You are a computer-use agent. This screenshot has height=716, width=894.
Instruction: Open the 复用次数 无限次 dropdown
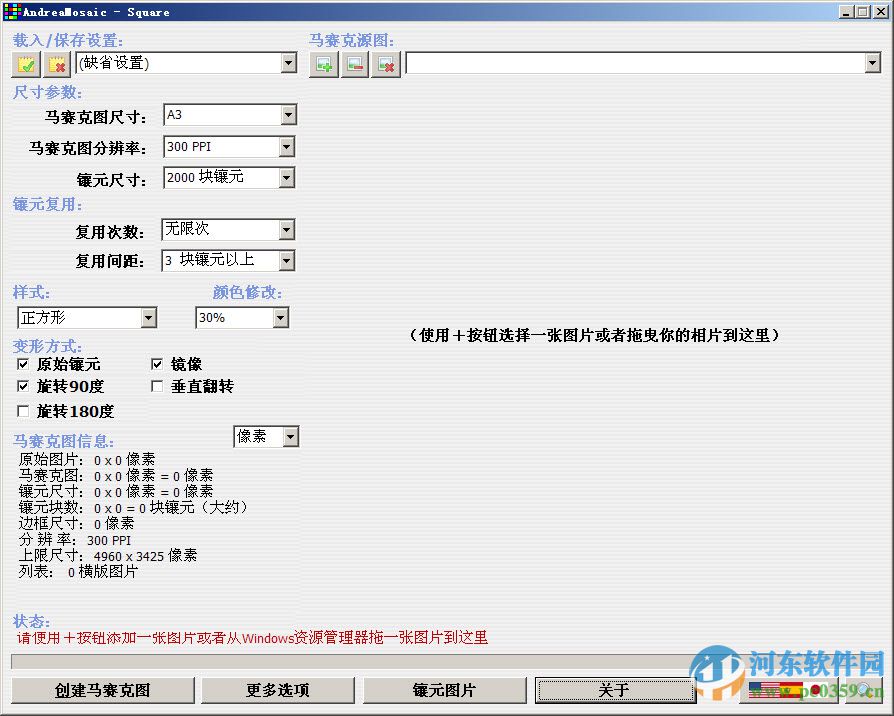(x=286, y=230)
